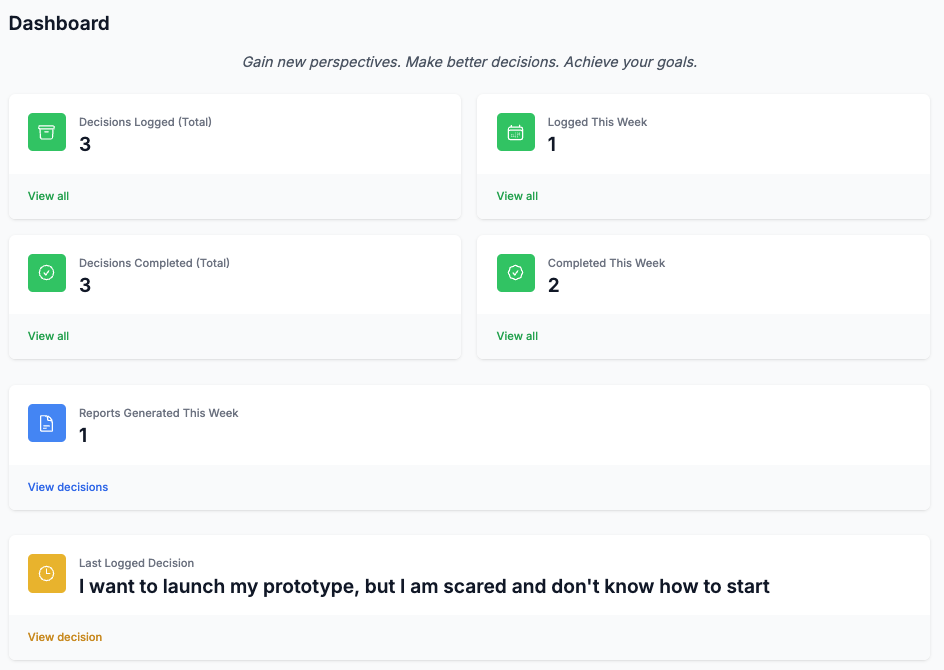944x670 pixels.
Task: Open the blue View decisions link
Action: (68, 487)
